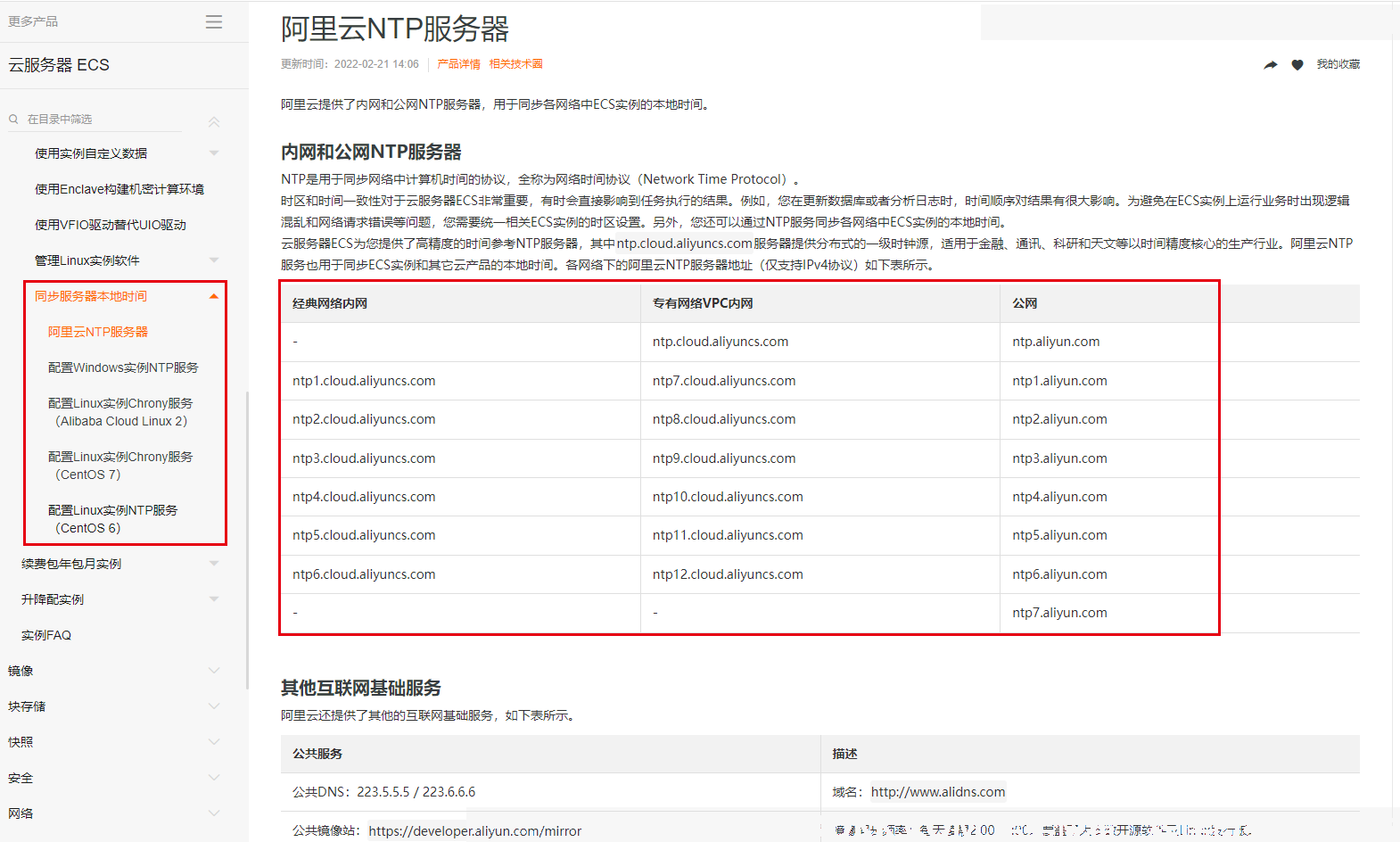
Task: Open 相关技术圈 link
Action: (x=515, y=64)
